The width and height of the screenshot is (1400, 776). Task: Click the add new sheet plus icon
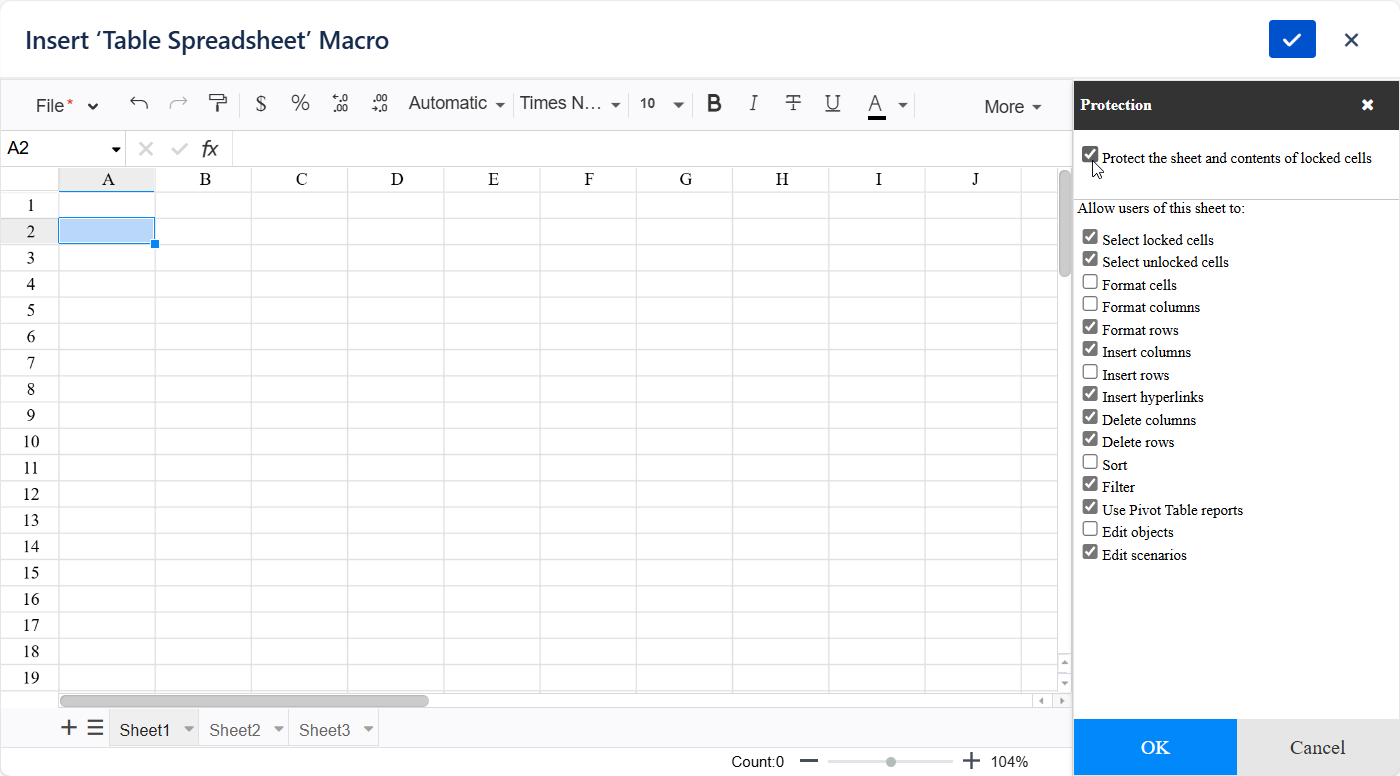pos(69,728)
